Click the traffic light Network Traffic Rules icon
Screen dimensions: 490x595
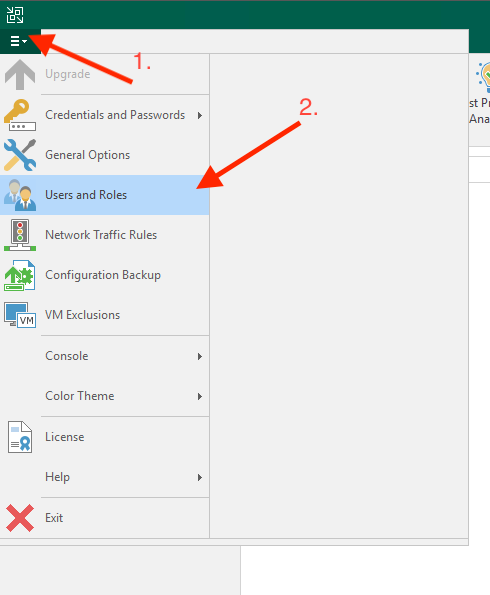click(20, 235)
